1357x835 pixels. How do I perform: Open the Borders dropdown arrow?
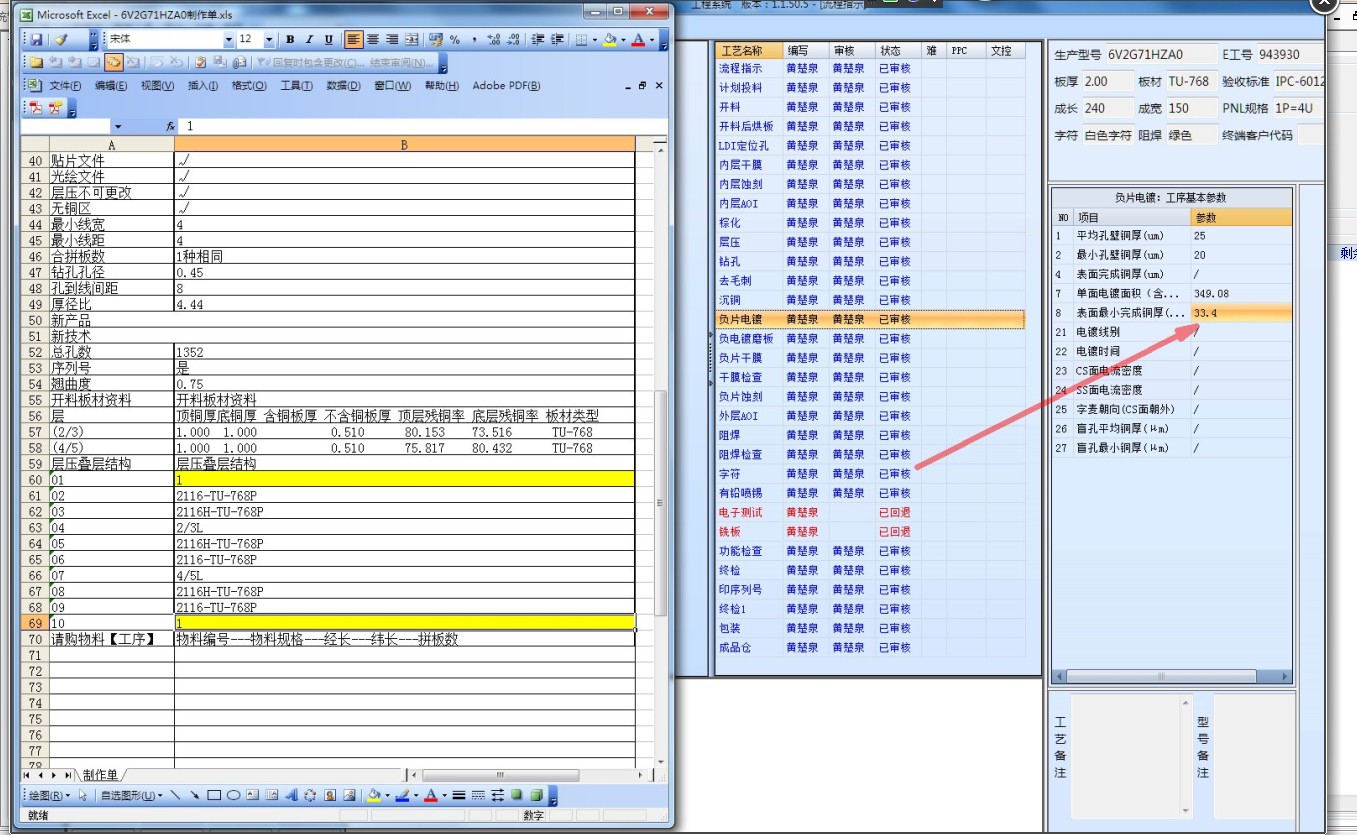pos(594,39)
